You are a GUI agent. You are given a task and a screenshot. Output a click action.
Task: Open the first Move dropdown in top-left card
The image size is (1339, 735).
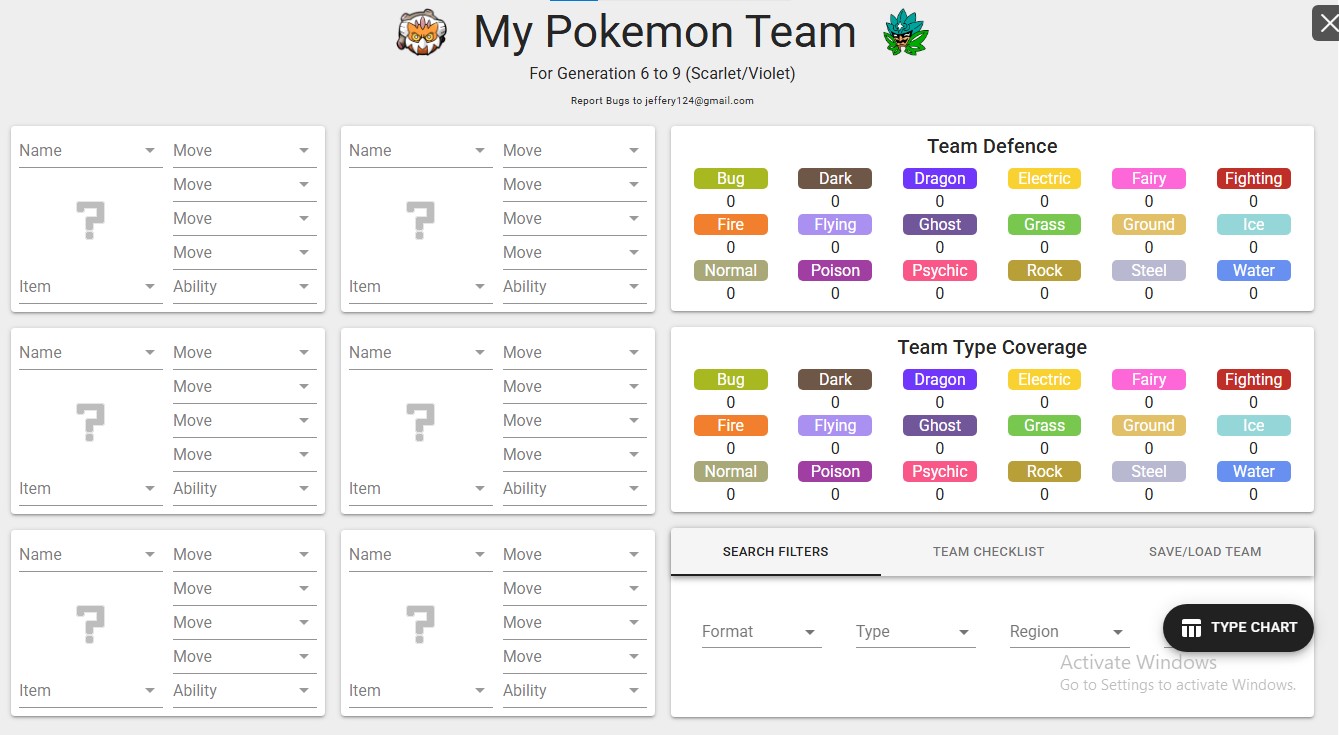pyautogui.click(x=244, y=151)
